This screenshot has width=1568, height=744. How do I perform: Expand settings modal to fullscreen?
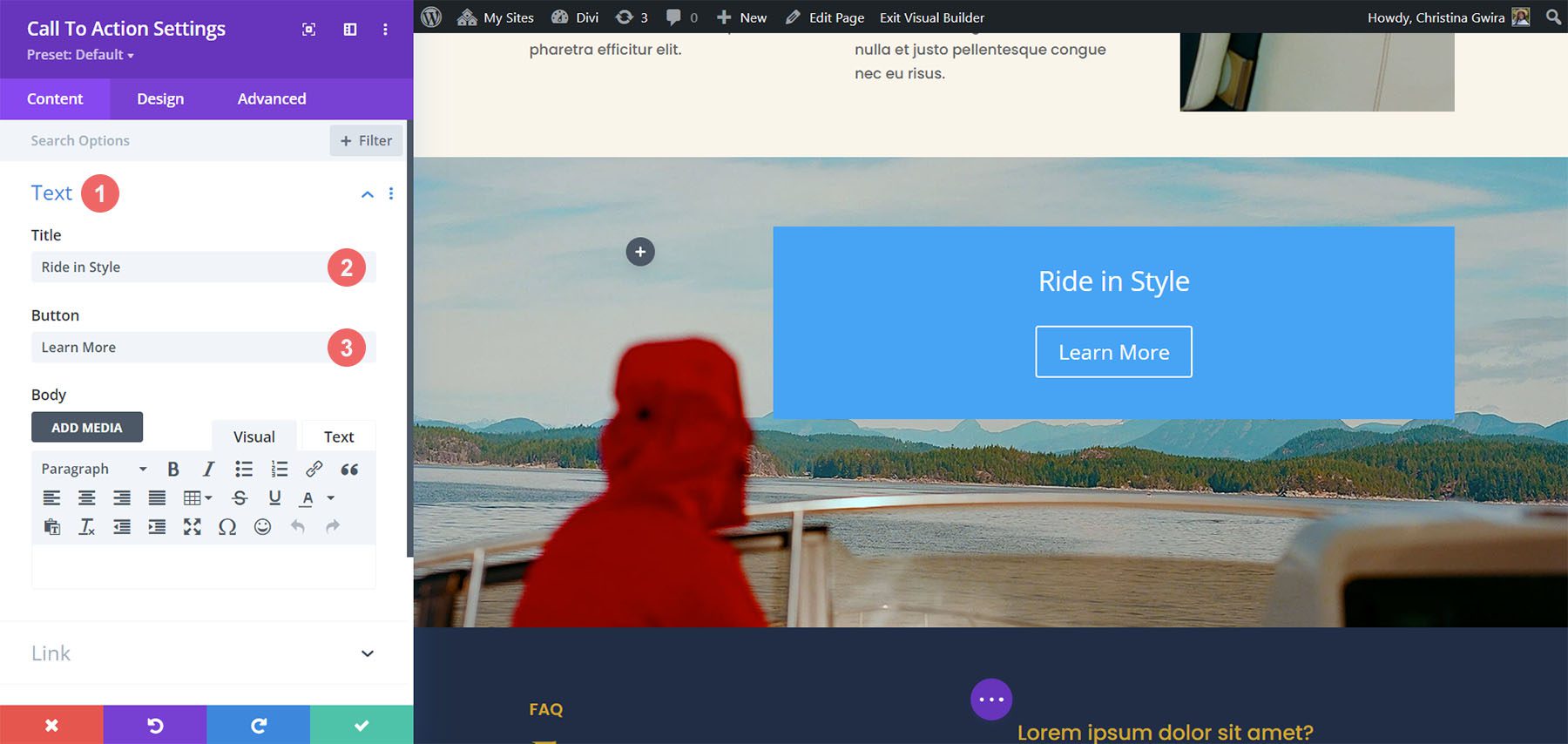coord(308,30)
